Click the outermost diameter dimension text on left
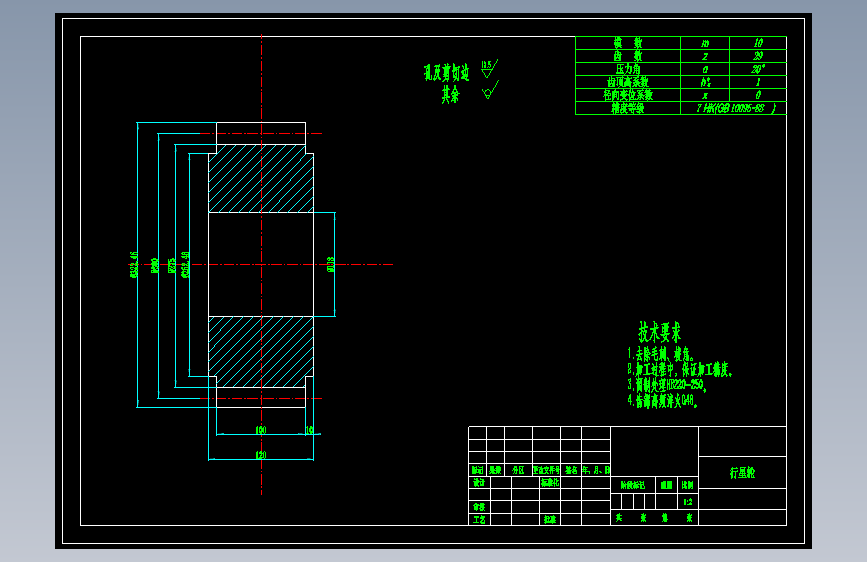This screenshot has width=867, height=562. point(133,264)
